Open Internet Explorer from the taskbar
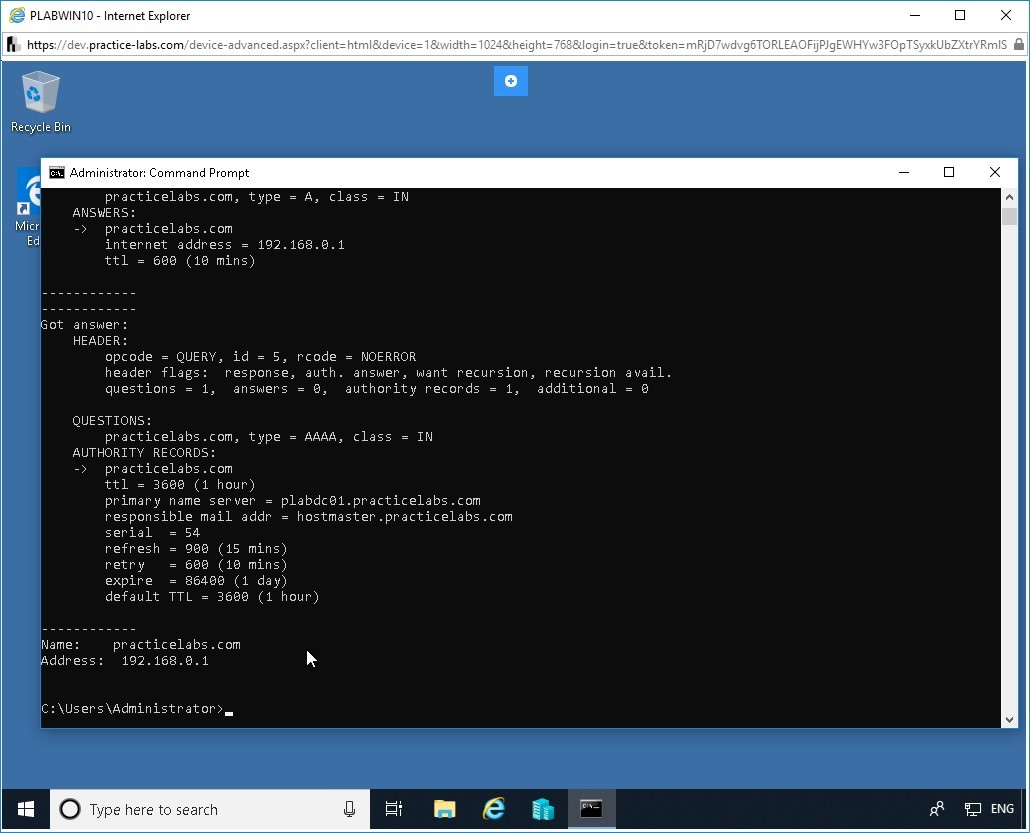Screen dimensions: 1030x833 (493, 809)
